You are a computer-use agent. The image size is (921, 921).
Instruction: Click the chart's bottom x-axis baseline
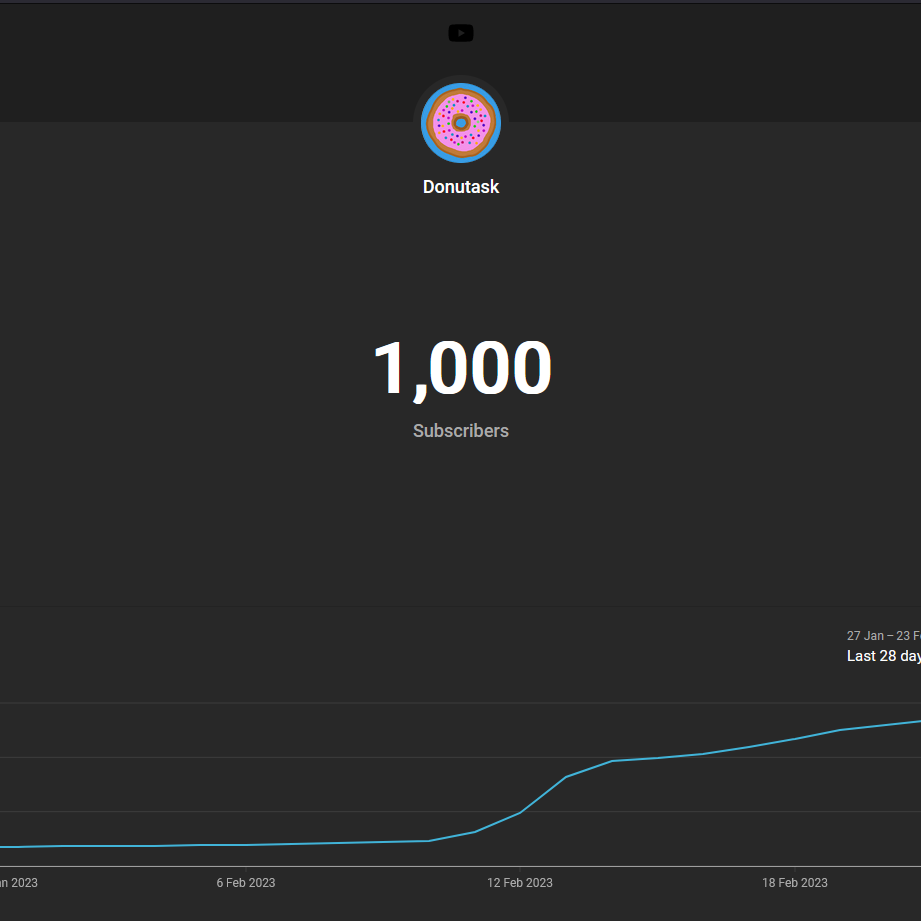300,866
